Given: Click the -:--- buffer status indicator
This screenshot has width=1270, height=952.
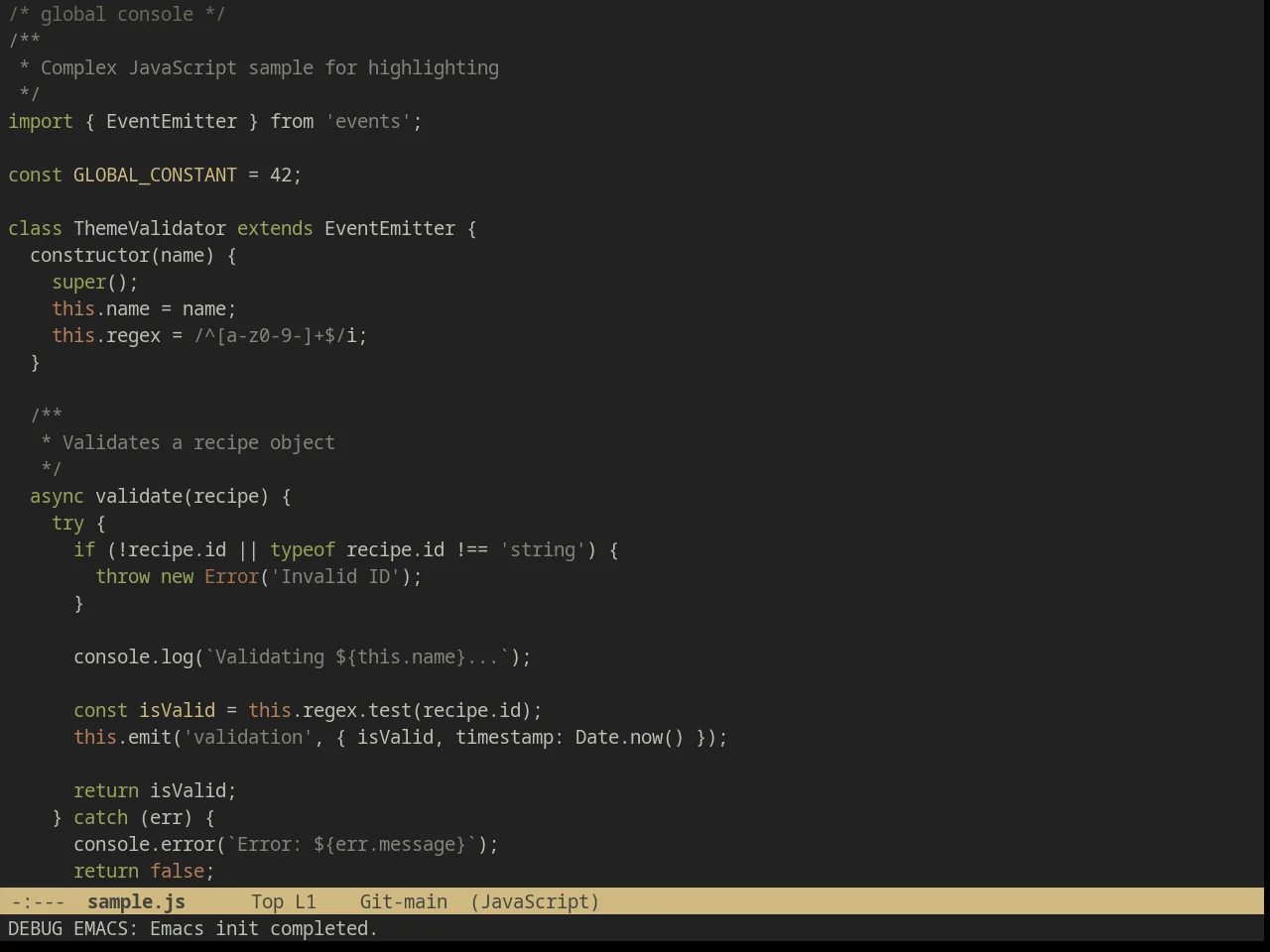Looking at the screenshot, I should pyautogui.click(x=38, y=902).
